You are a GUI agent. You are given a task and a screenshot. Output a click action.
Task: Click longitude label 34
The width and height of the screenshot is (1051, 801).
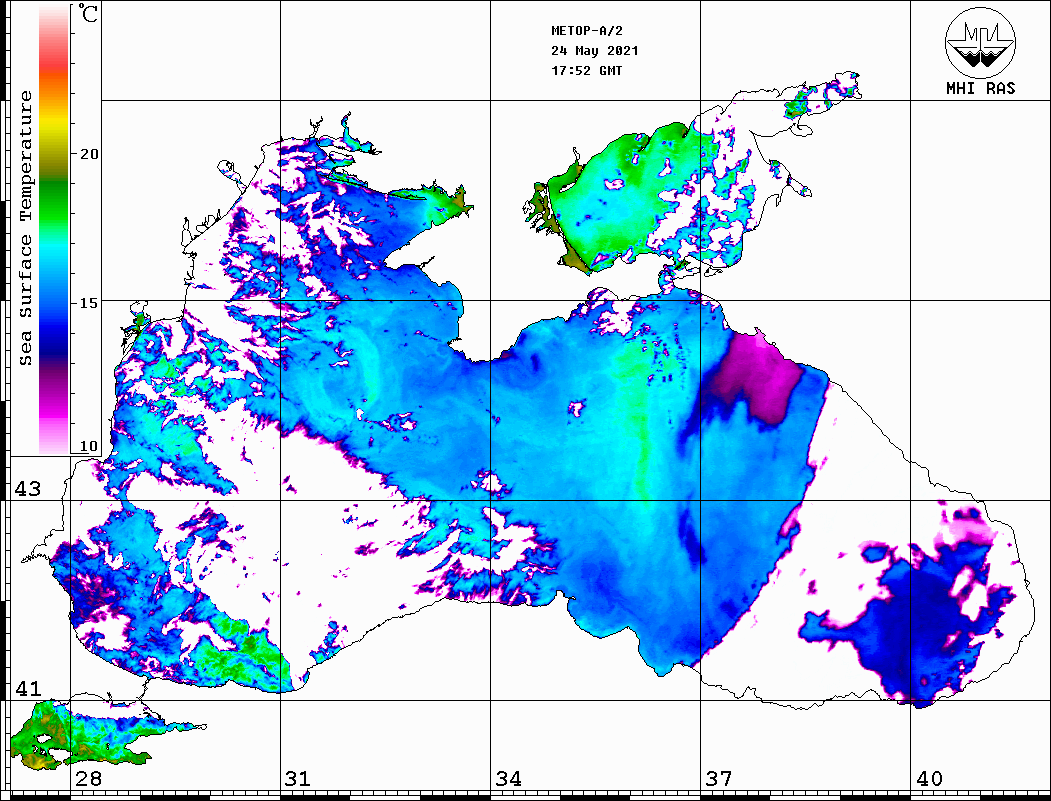coord(508,779)
